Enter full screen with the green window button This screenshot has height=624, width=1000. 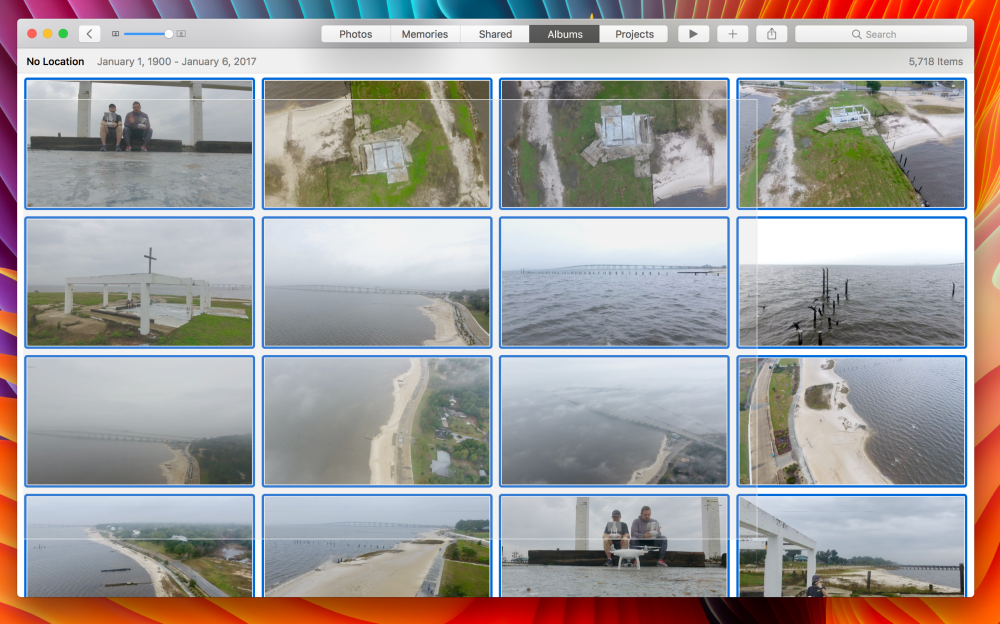pos(63,34)
